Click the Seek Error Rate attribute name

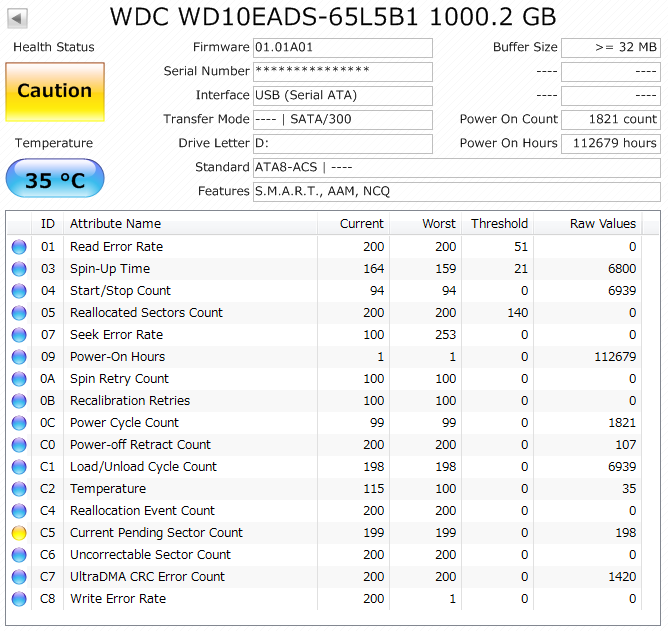tap(116, 335)
